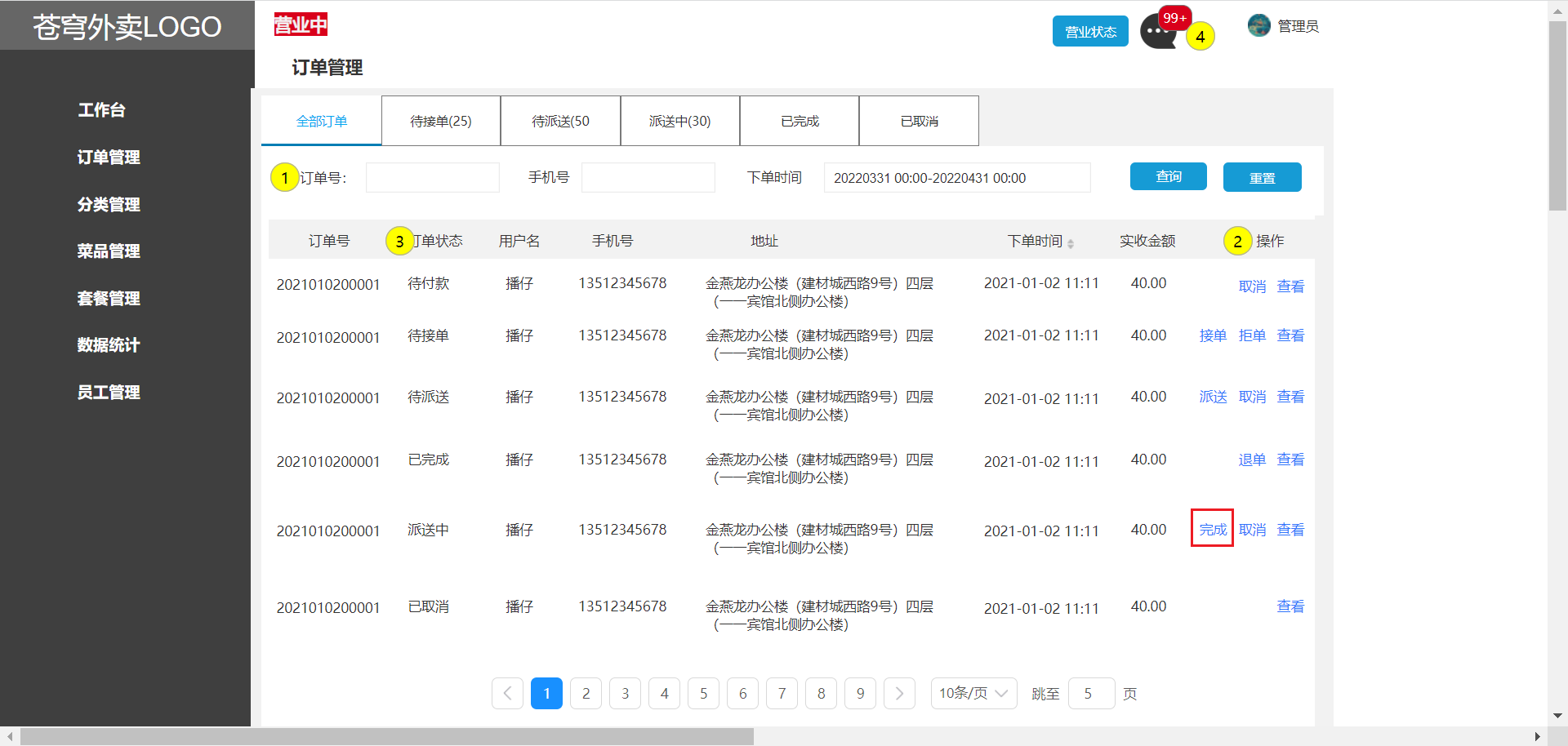
Task: Sort by order time column arrows
Action: tap(1070, 243)
